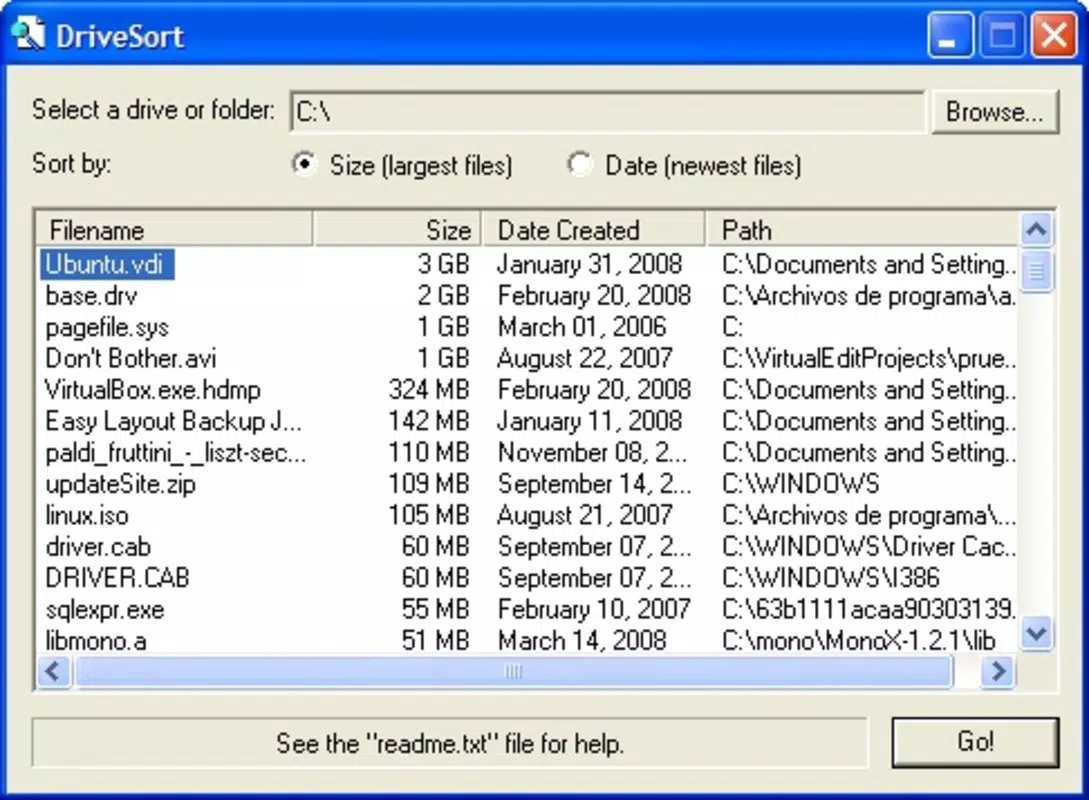Select the Easy Layout Backup file row
The image size is (1089, 800).
coord(526,421)
